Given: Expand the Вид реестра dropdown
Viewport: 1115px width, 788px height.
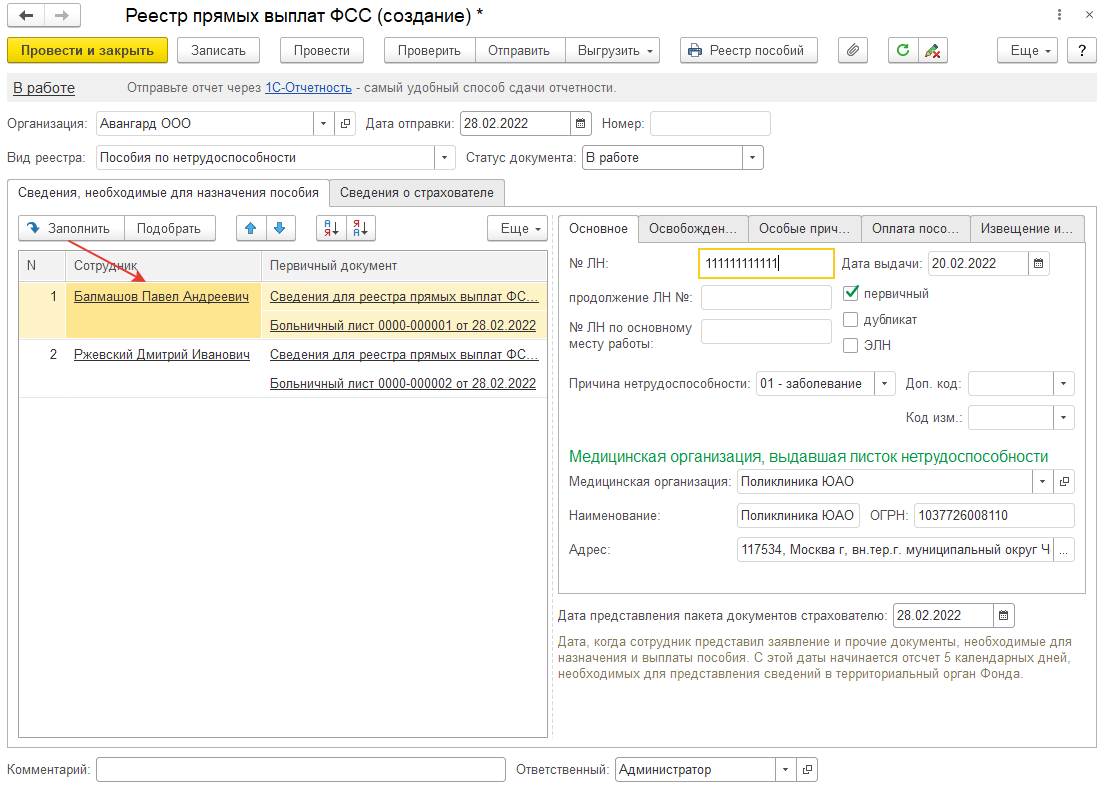Looking at the screenshot, I should tap(445, 158).
